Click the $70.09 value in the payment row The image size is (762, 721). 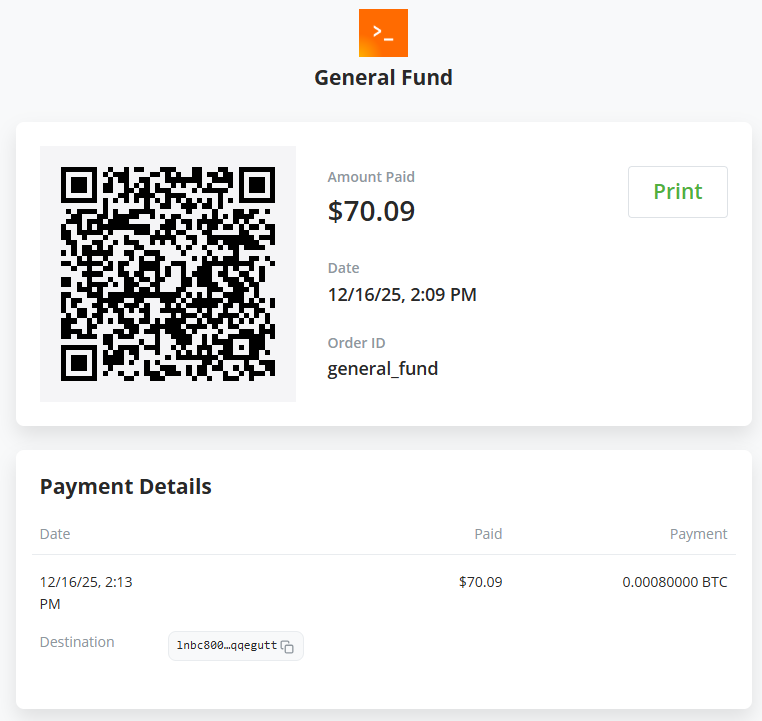(x=480, y=582)
